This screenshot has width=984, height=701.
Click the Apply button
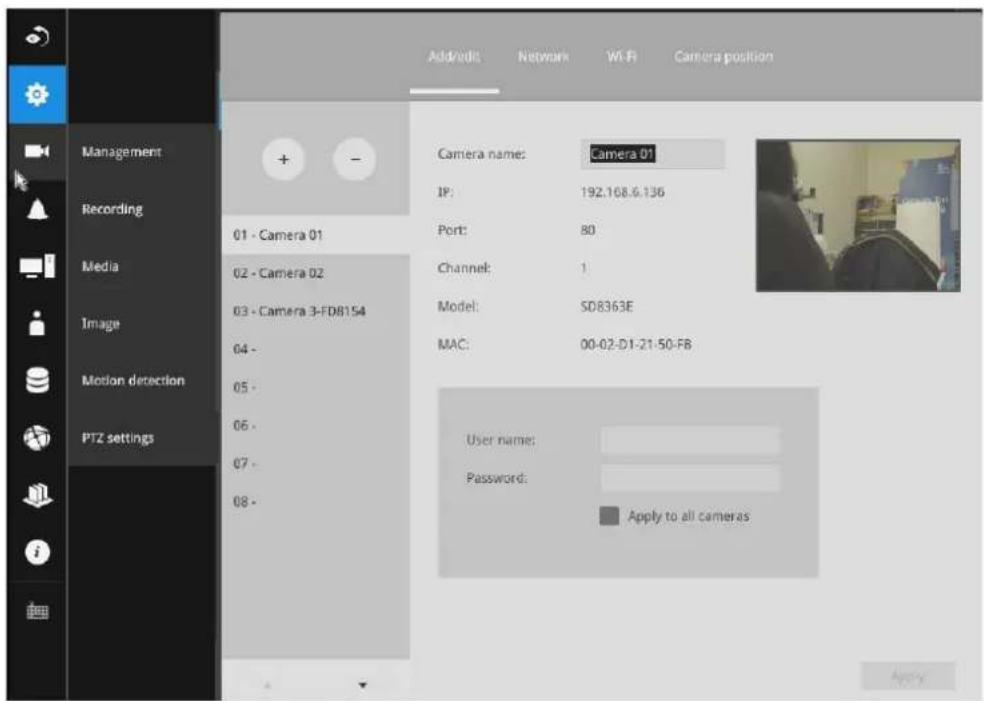coord(908,677)
